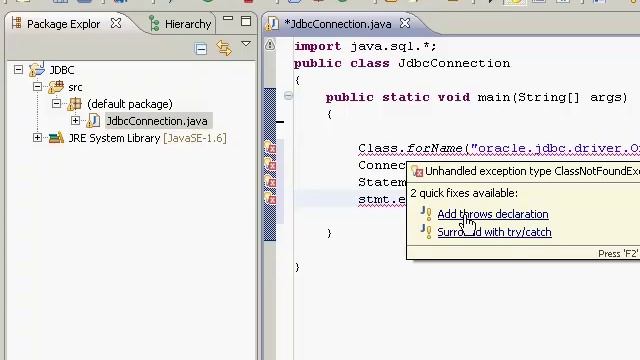Open JdbcConnection.java from Package Explorer
Image resolution: width=640 pixels, height=360 pixels.
(x=157, y=121)
